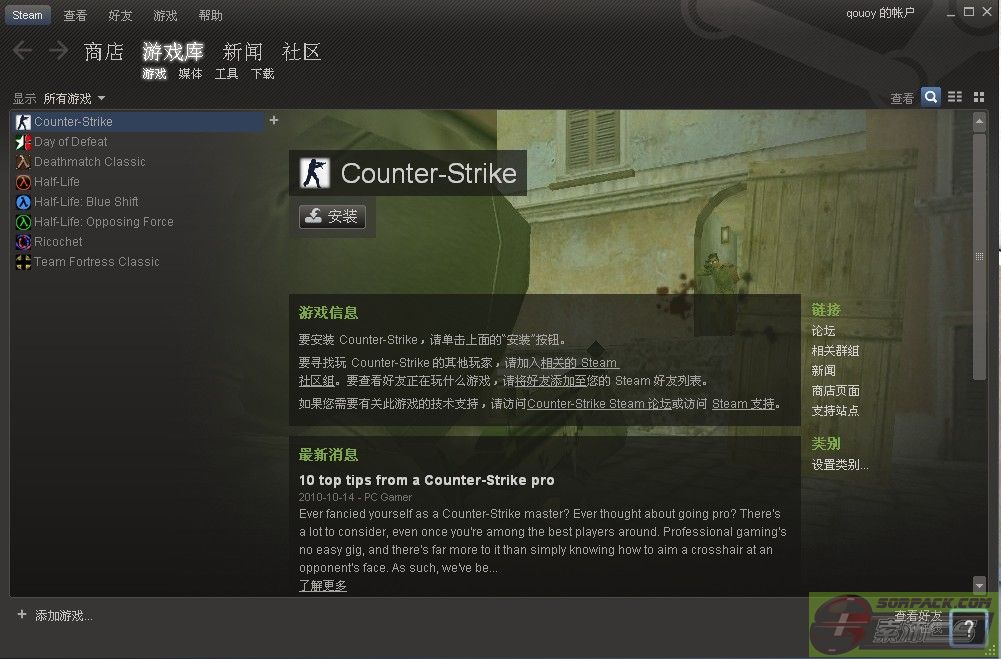This screenshot has width=1001, height=659.
Task: Click the scrollbar down arrow
Action: click(979, 584)
